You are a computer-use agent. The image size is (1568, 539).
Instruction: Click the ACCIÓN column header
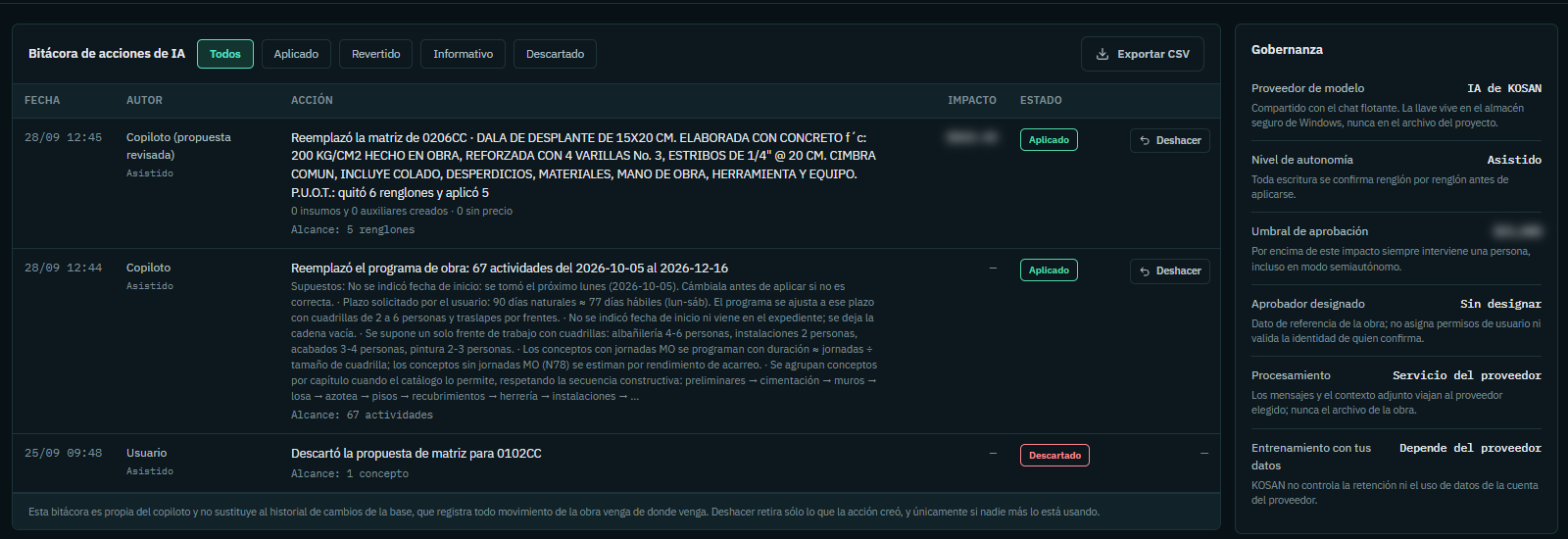[312, 100]
